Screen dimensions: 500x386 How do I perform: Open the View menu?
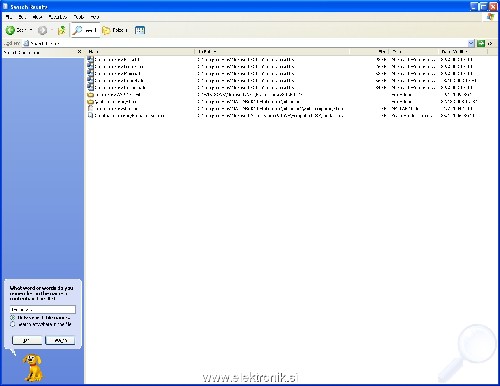click(x=37, y=17)
